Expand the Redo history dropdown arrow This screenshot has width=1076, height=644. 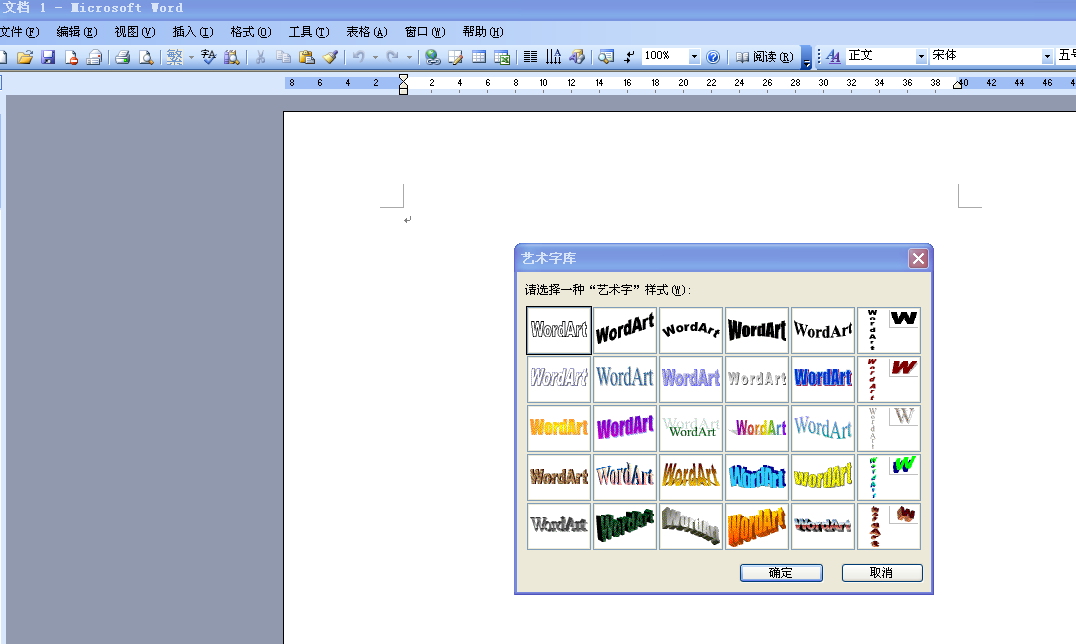(409, 57)
